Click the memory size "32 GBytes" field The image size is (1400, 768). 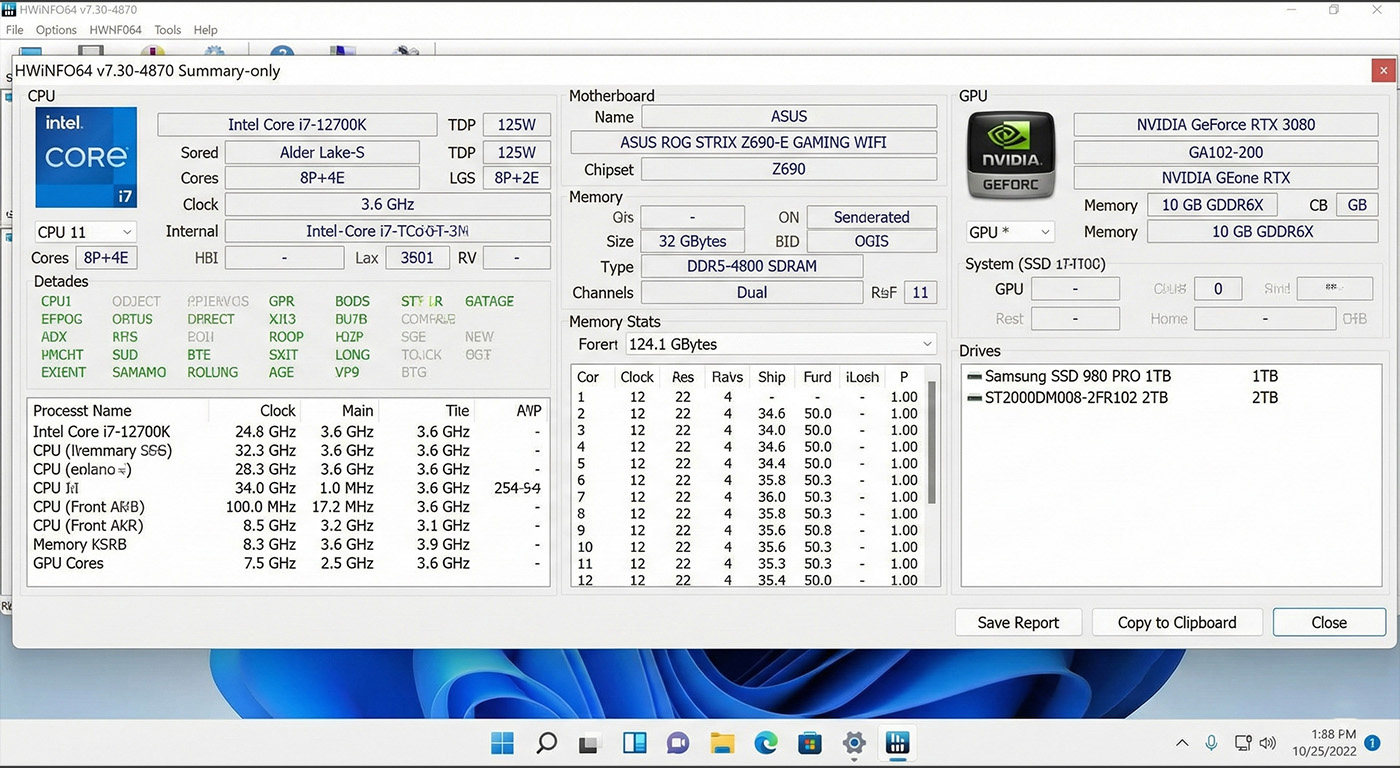[692, 241]
